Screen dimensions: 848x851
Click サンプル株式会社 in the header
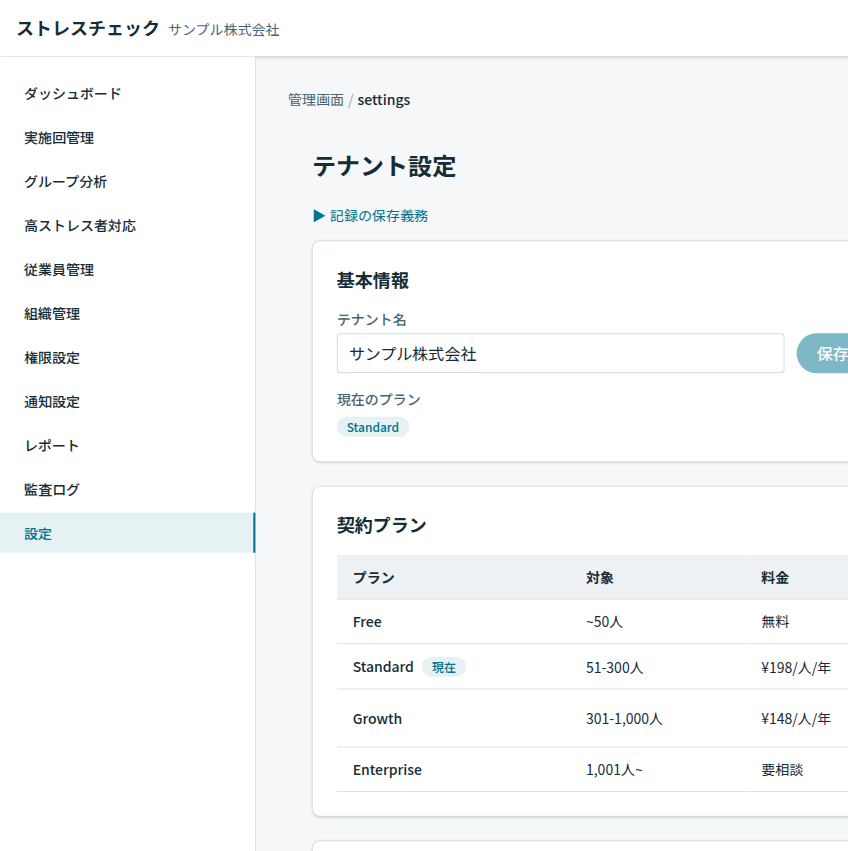pyautogui.click(x=224, y=30)
